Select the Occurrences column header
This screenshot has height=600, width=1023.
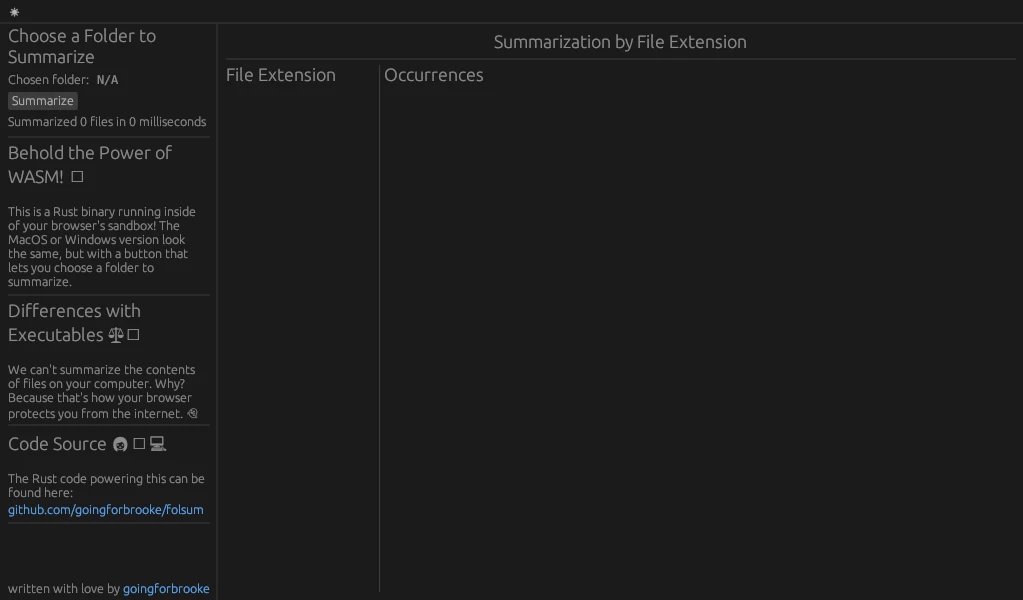click(434, 75)
